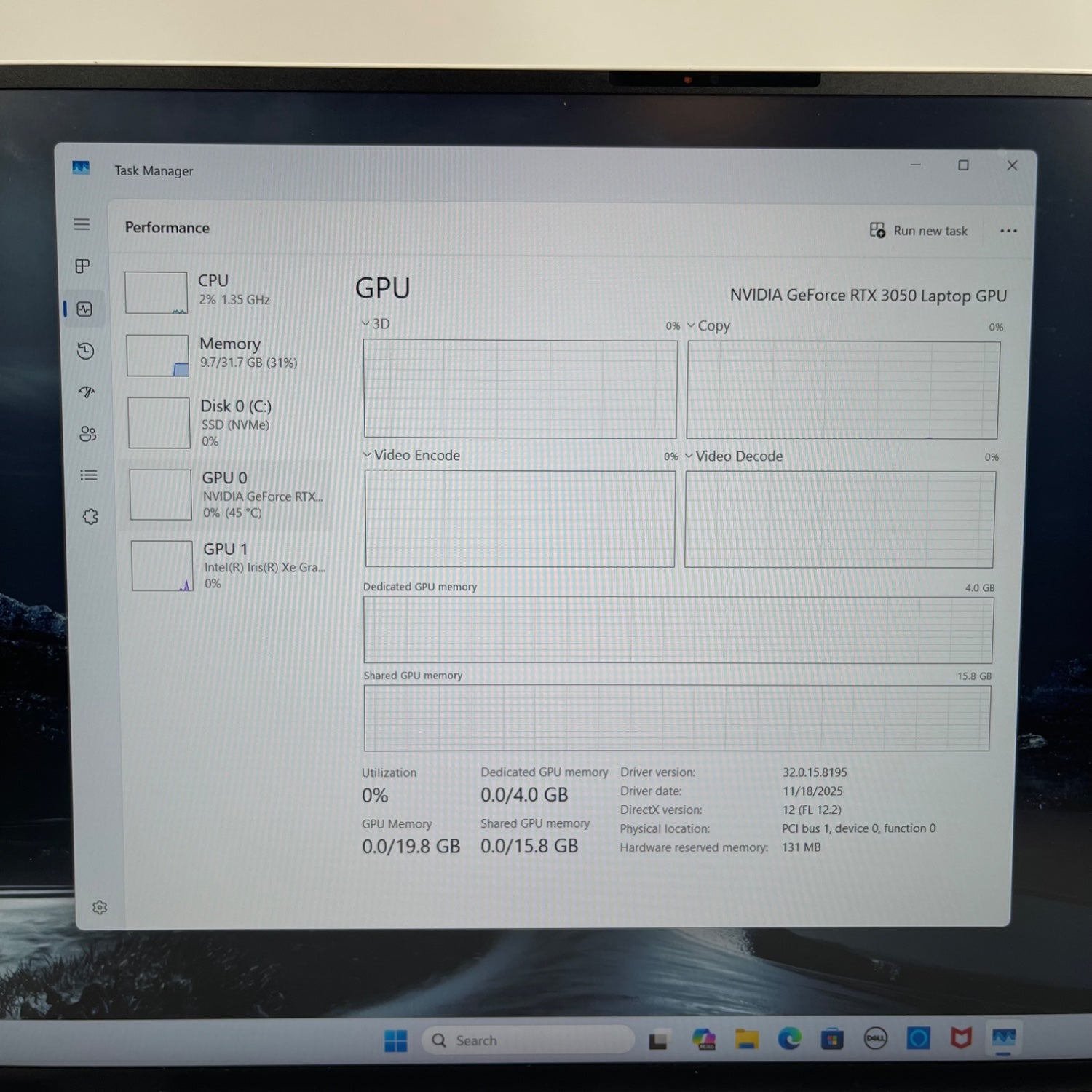
Task: Click the 131 MB hardware reserved memory value
Action: tap(801, 847)
